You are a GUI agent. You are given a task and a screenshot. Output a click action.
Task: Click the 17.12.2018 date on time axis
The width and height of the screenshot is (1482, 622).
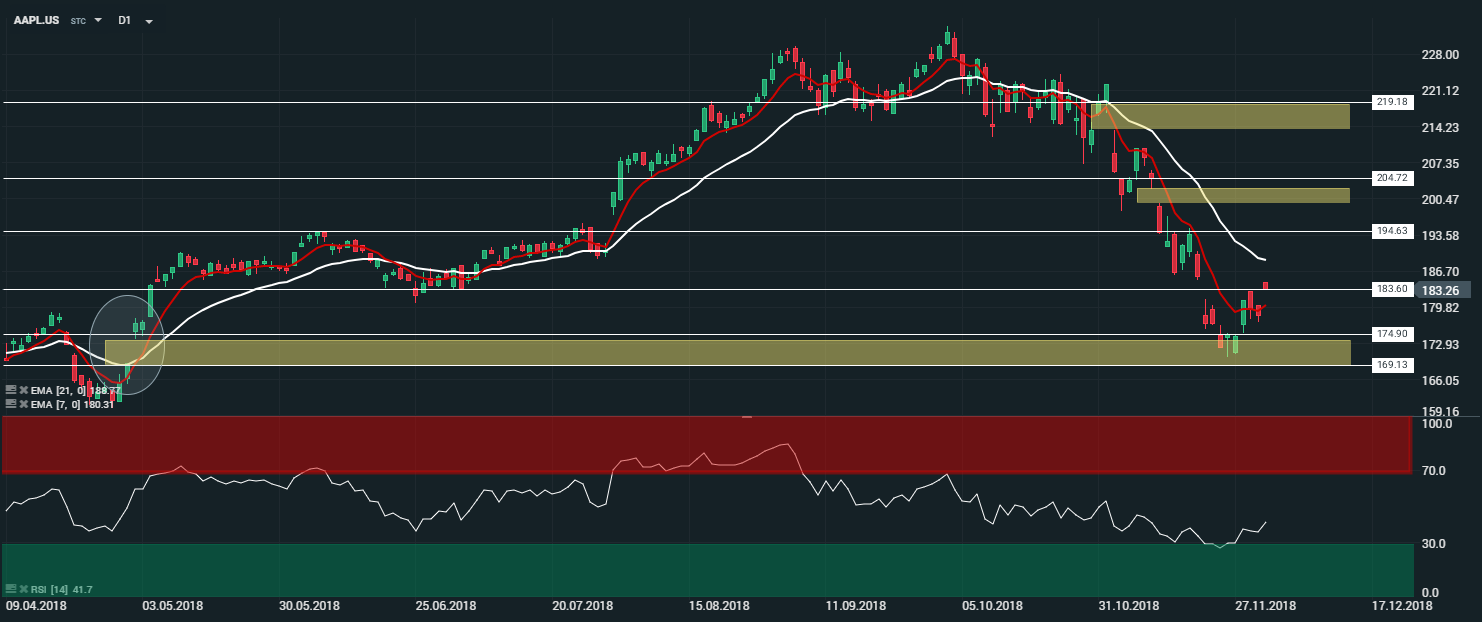coord(1402,606)
